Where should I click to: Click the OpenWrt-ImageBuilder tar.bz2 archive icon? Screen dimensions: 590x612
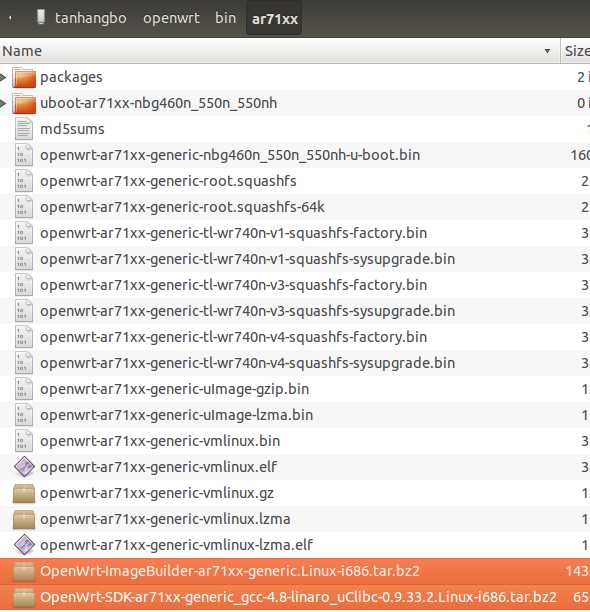(24, 571)
